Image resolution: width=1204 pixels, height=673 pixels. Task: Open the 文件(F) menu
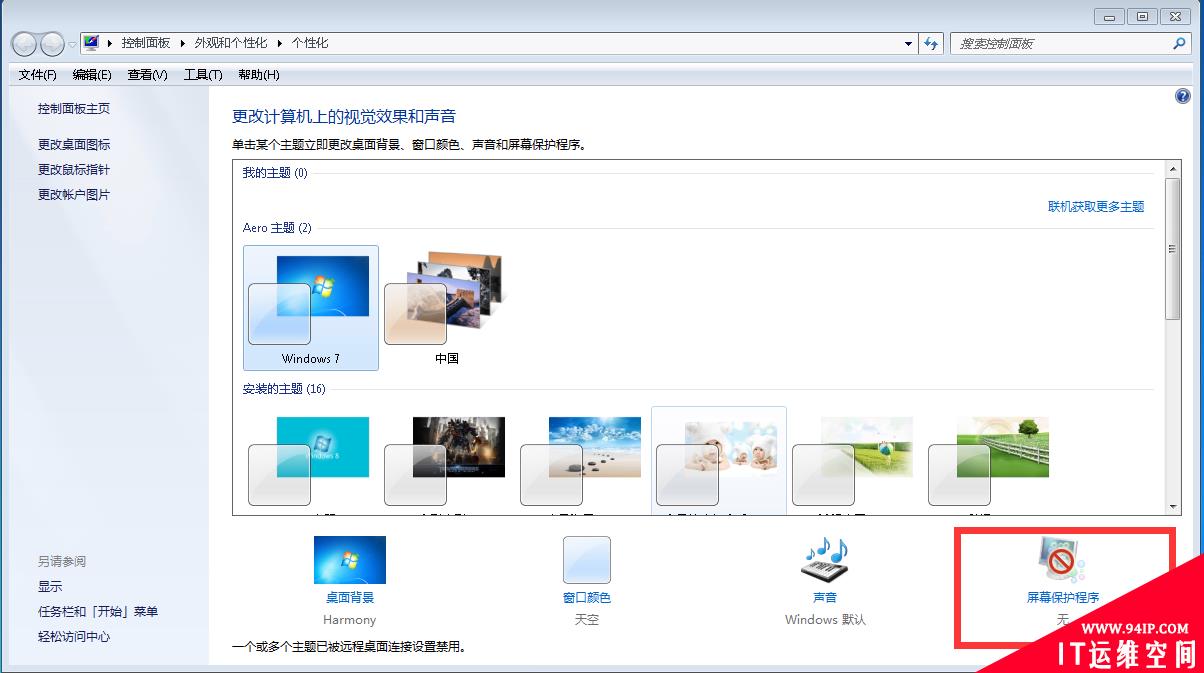(37, 75)
